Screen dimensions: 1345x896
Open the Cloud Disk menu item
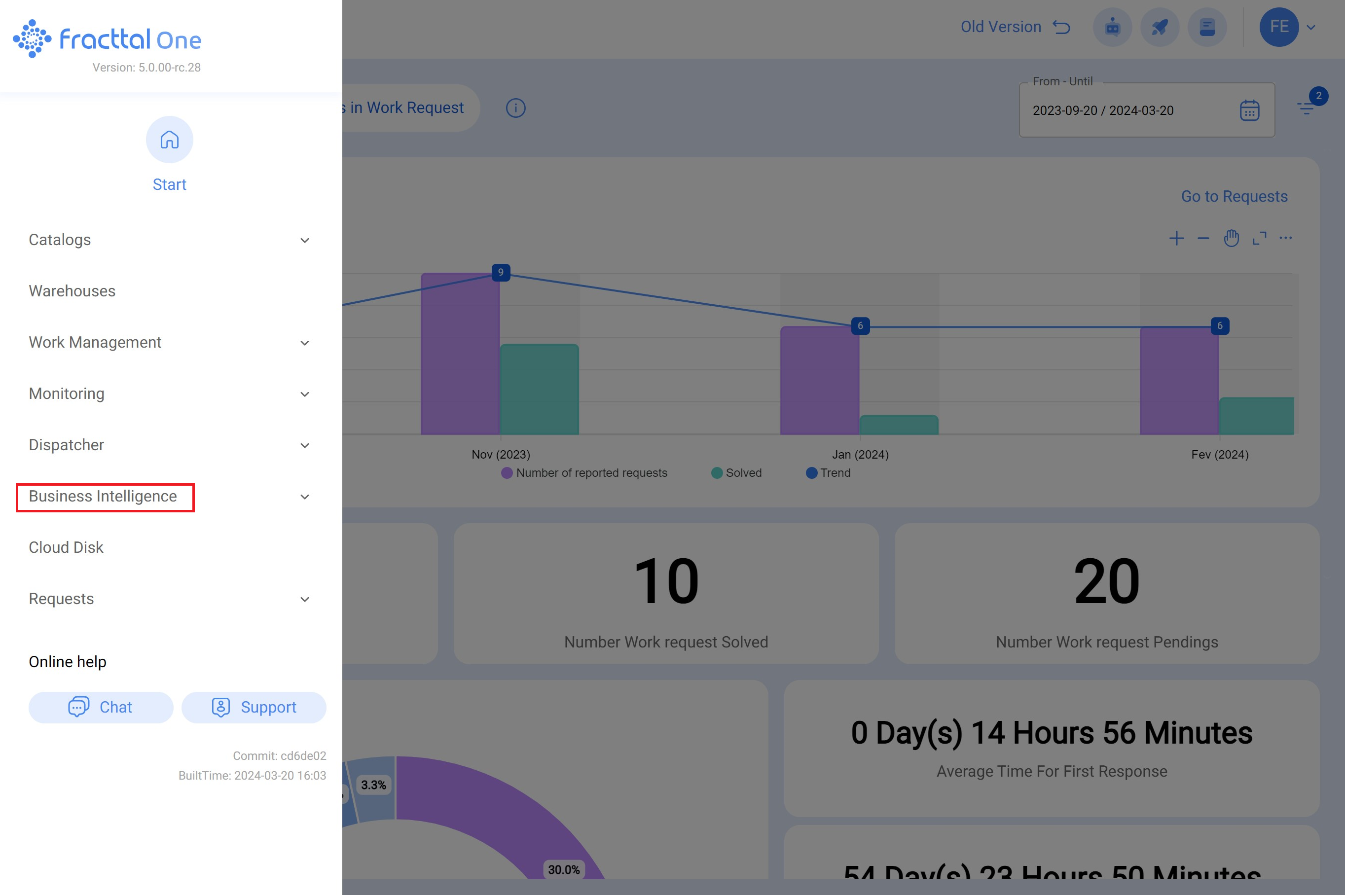point(66,547)
